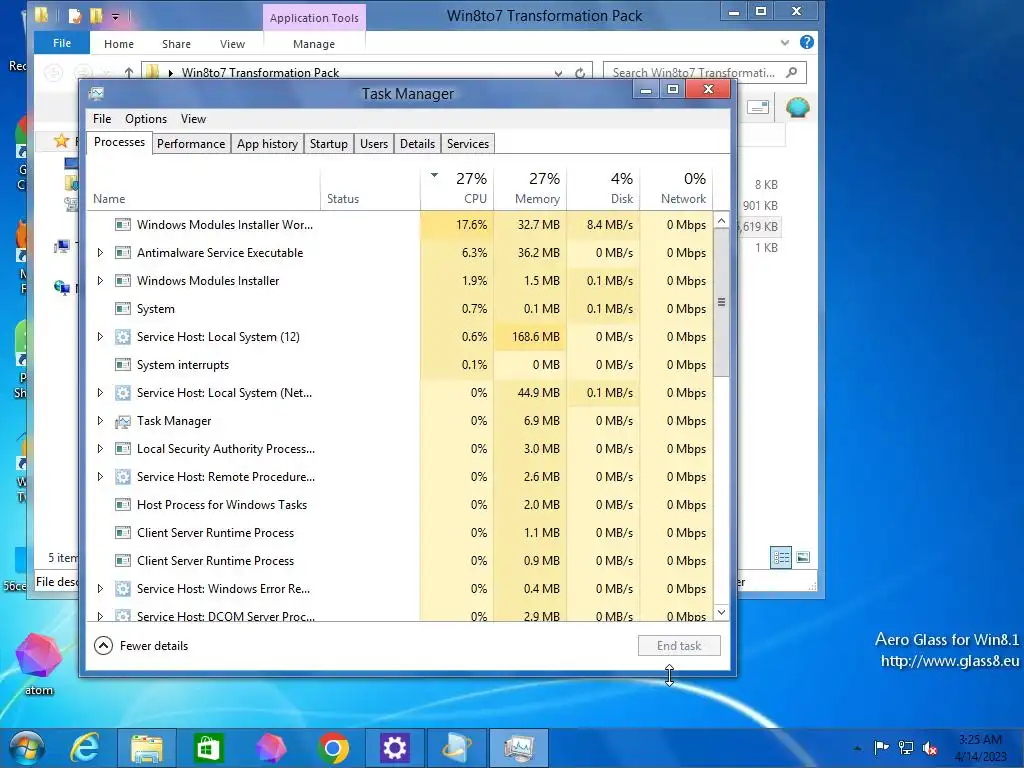Click the Task Manager taskbar icon

[519, 748]
